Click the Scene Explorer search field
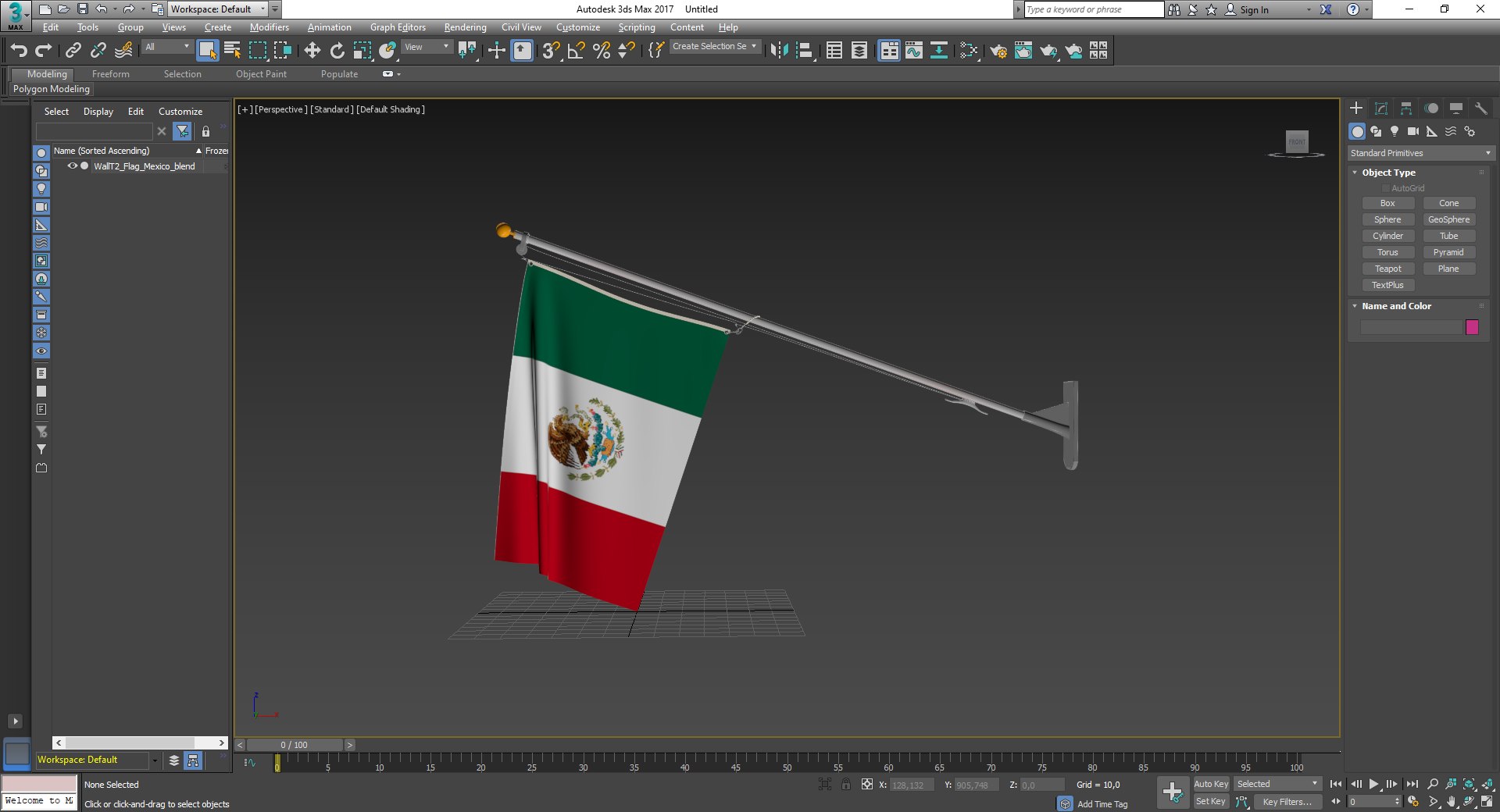 point(95,131)
